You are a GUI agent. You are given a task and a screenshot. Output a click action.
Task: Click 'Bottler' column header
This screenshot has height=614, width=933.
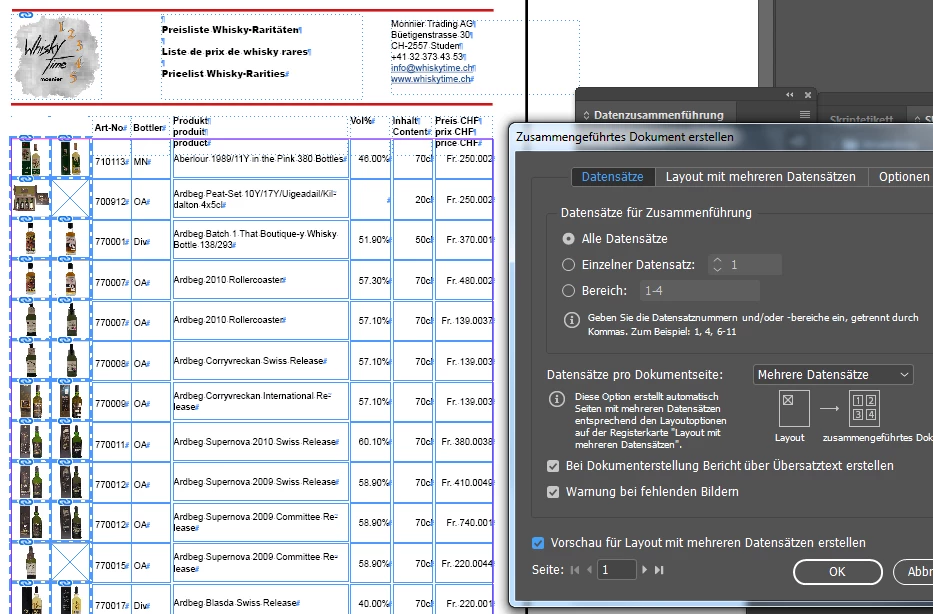click(x=149, y=128)
